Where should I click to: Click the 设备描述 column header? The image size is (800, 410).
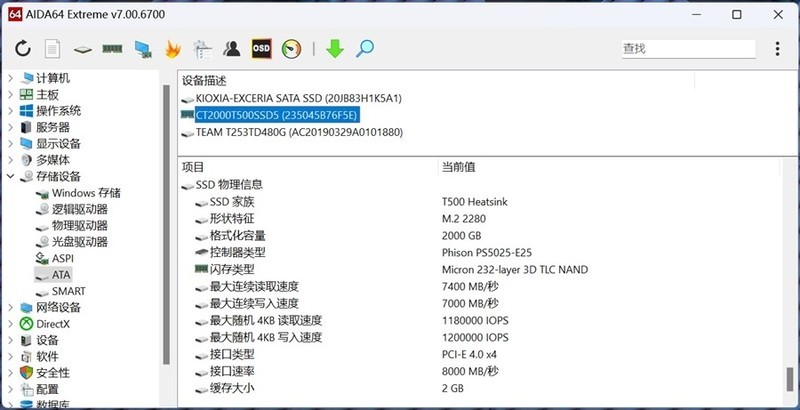pos(204,81)
